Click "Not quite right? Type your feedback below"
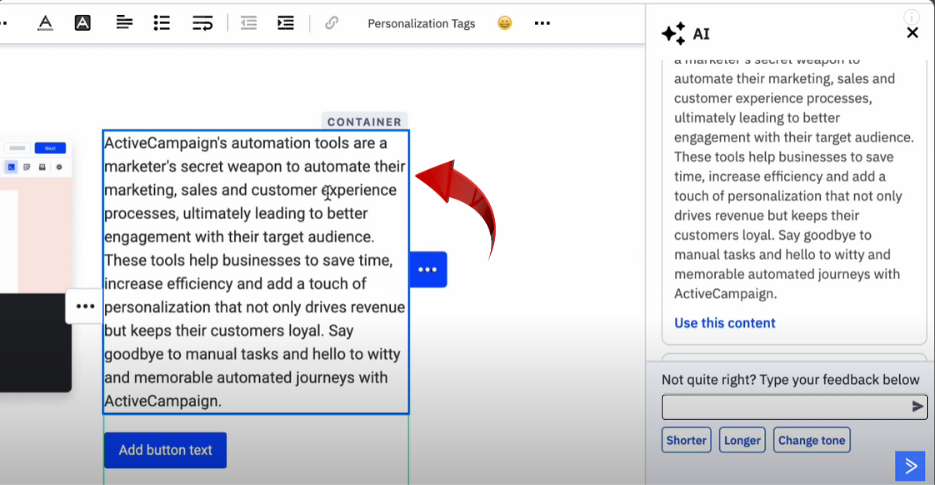 [x=790, y=379]
